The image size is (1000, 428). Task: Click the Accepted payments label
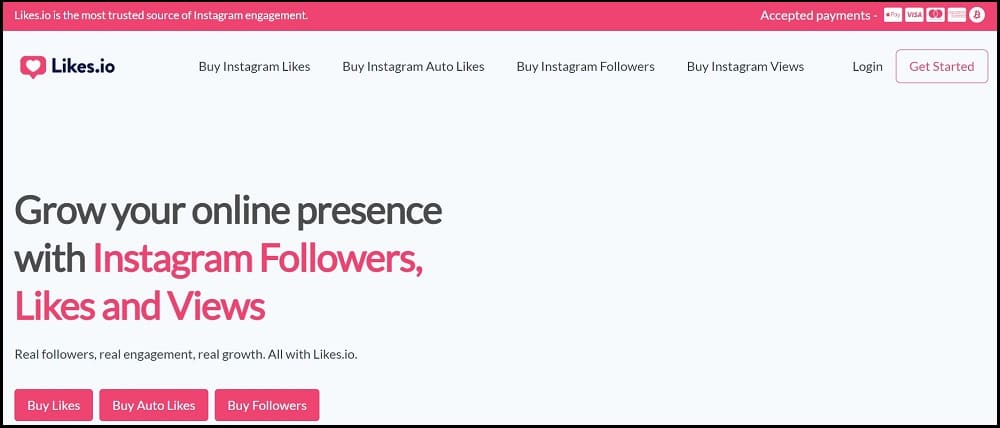pyautogui.click(x=818, y=15)
